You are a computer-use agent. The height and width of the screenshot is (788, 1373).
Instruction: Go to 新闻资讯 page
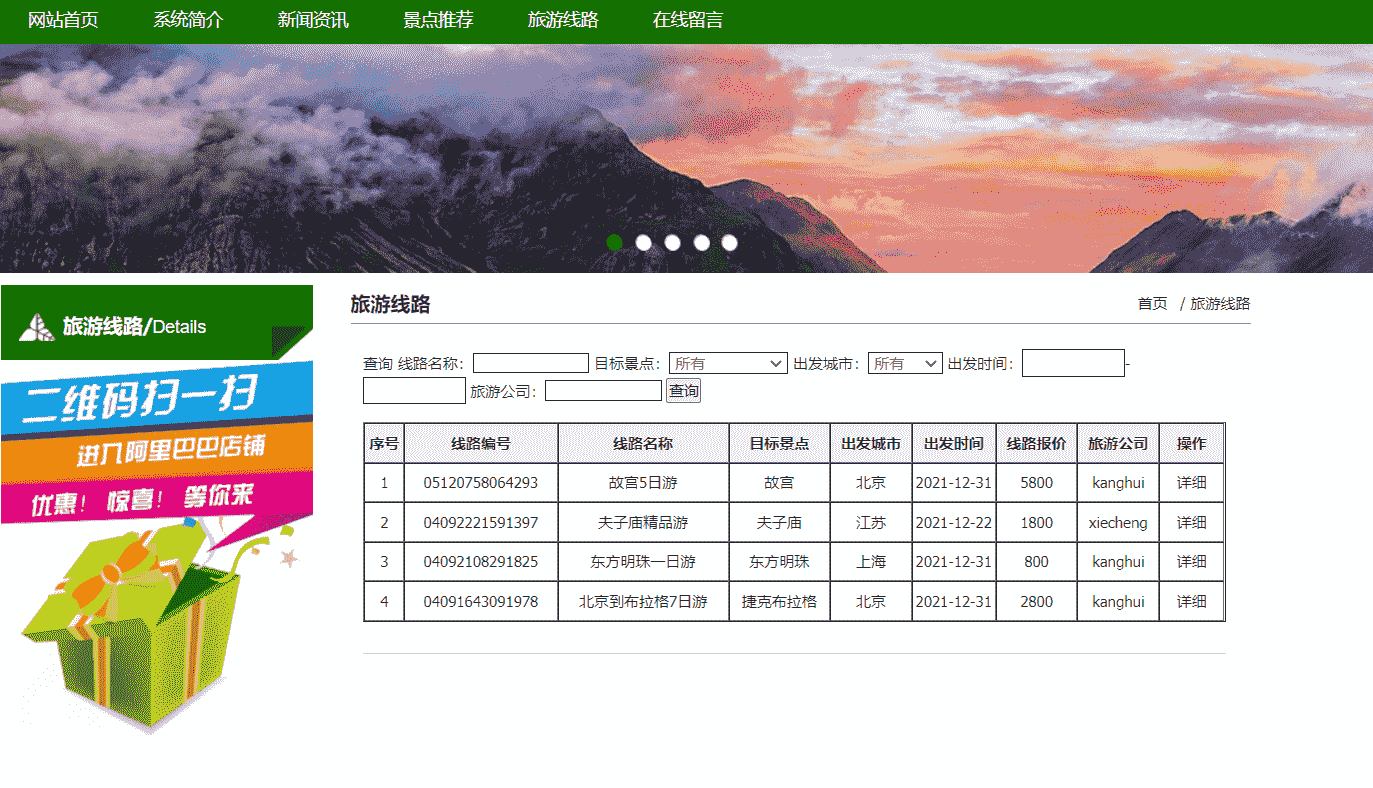tap(313, 20)
